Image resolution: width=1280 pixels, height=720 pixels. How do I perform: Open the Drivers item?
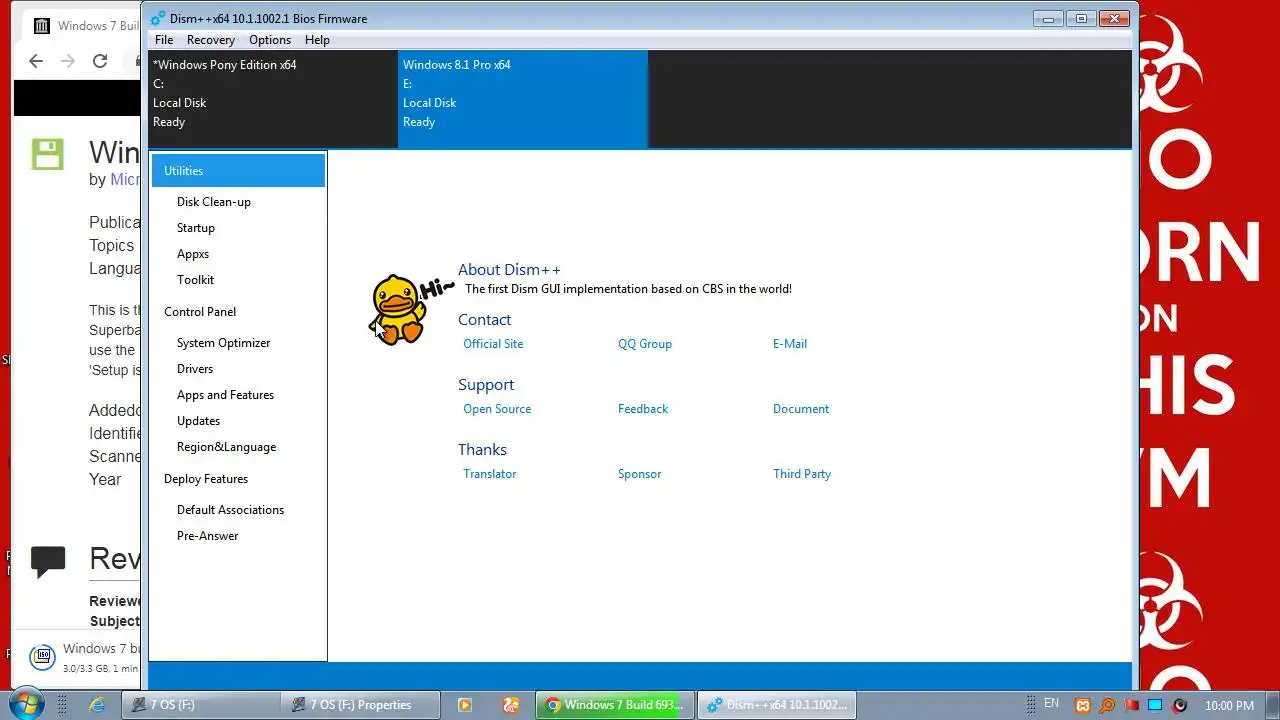pyautogui.click(x=195, y=369)
